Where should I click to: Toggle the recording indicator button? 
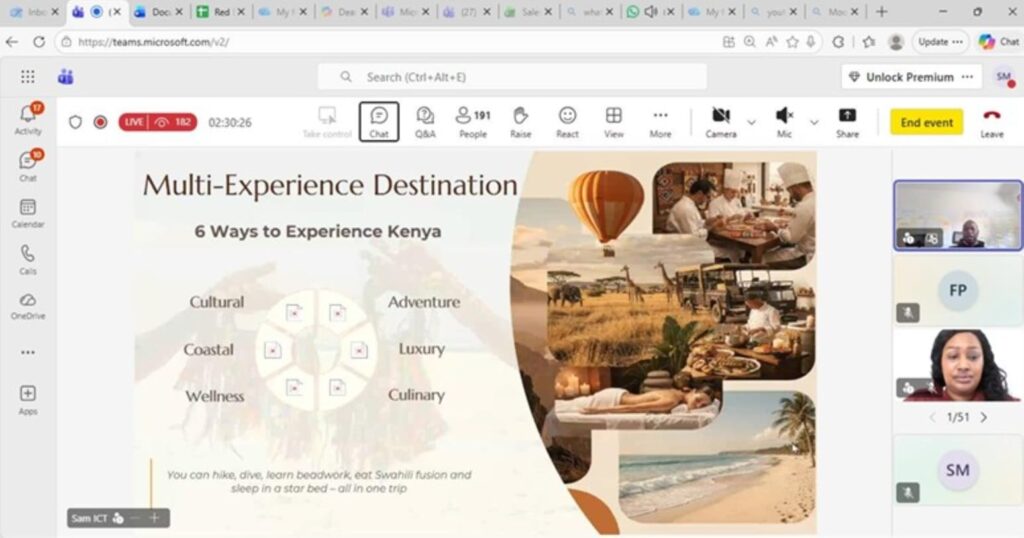point(100,122)
